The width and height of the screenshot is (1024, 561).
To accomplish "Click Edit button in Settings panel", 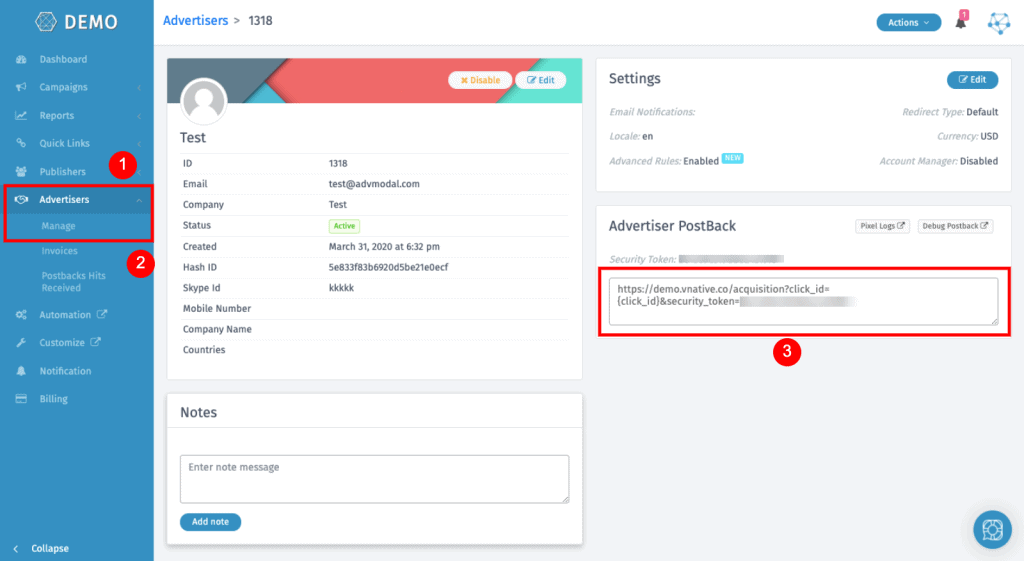I will (972, 80).
